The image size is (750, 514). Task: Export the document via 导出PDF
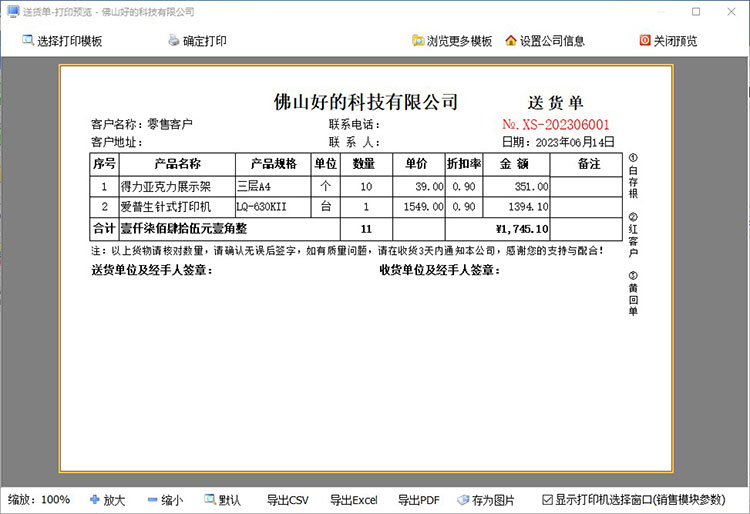[419, 500]
